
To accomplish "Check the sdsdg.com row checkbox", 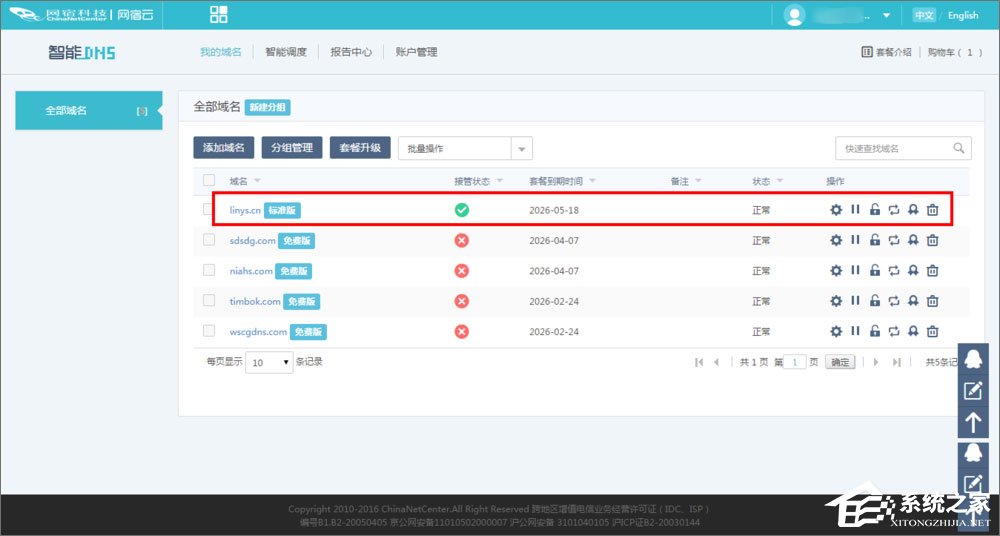I will pyautogui.click(x=209, y=240).
